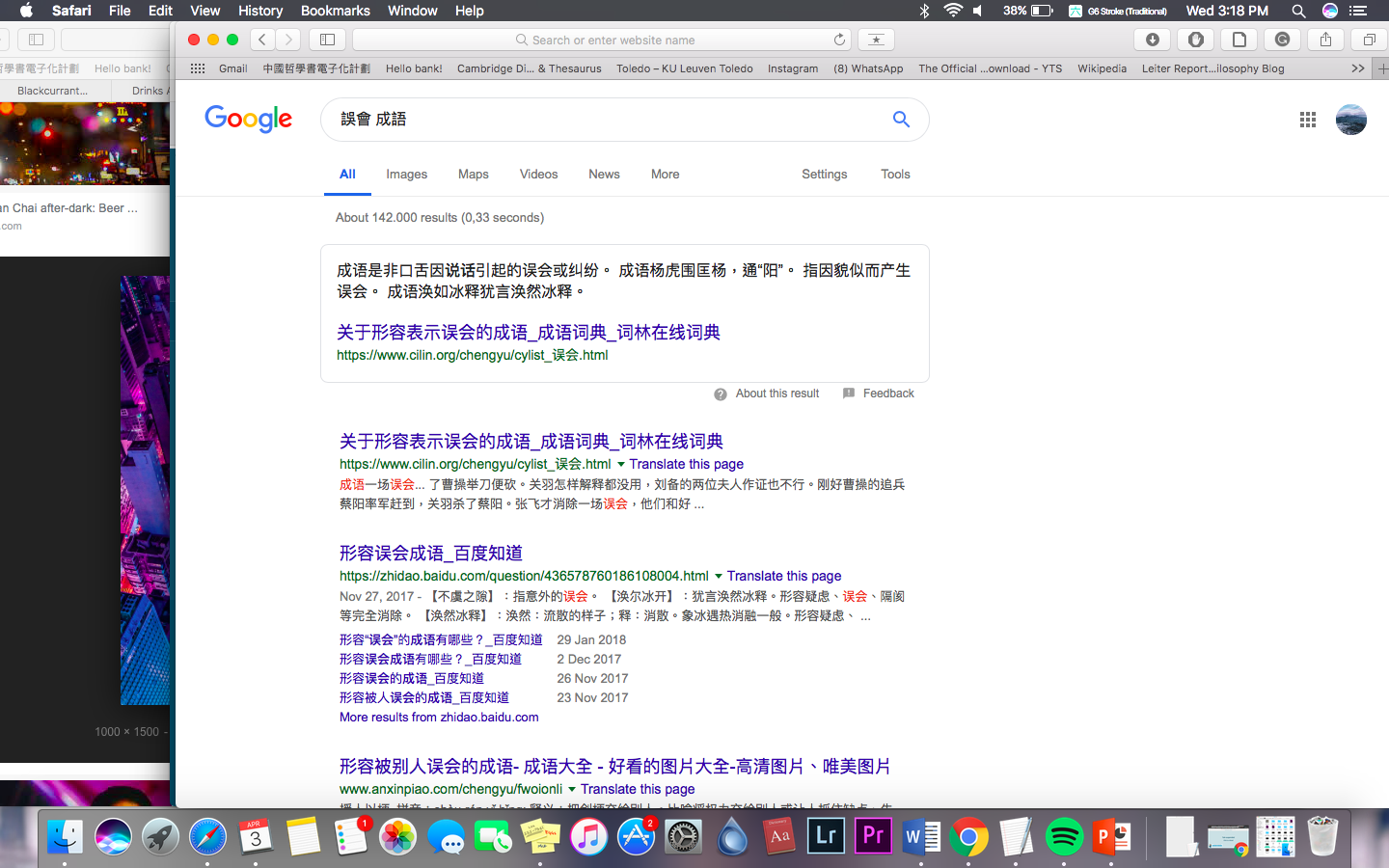
Task: Click the Google logo
Action: click(x=248, y=119)
